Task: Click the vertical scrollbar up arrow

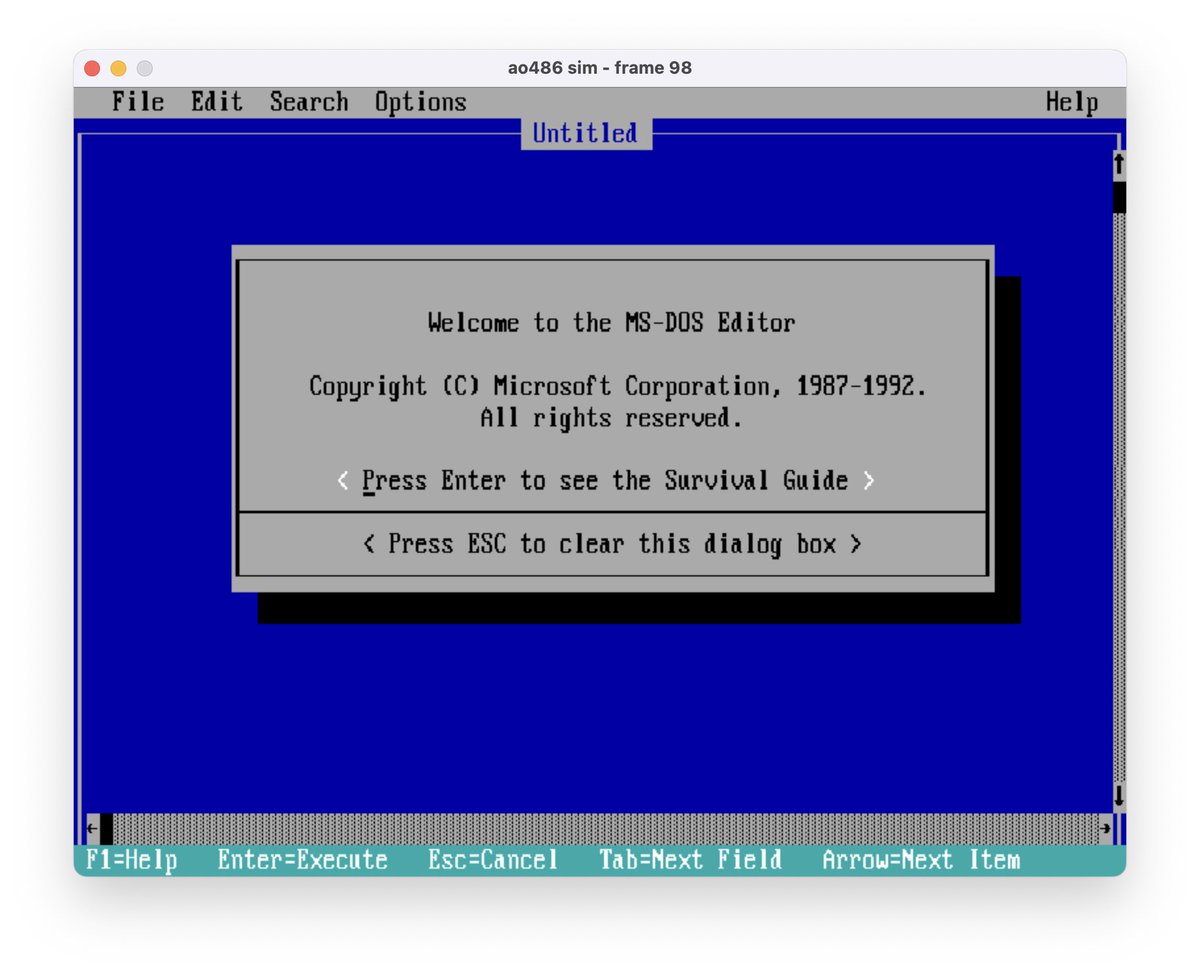Action: [1119, 165]
